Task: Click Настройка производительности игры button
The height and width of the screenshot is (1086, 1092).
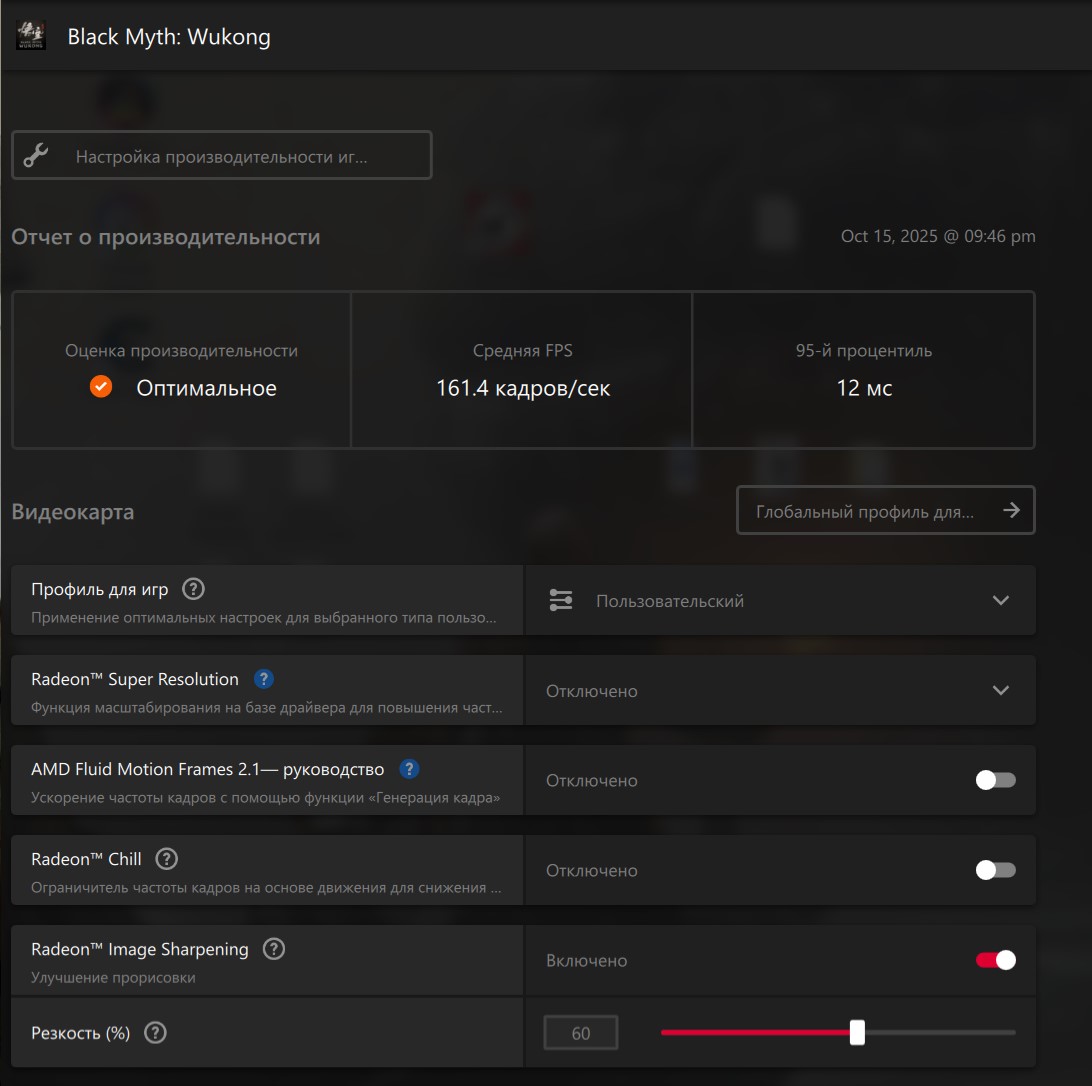Action: 222,155
